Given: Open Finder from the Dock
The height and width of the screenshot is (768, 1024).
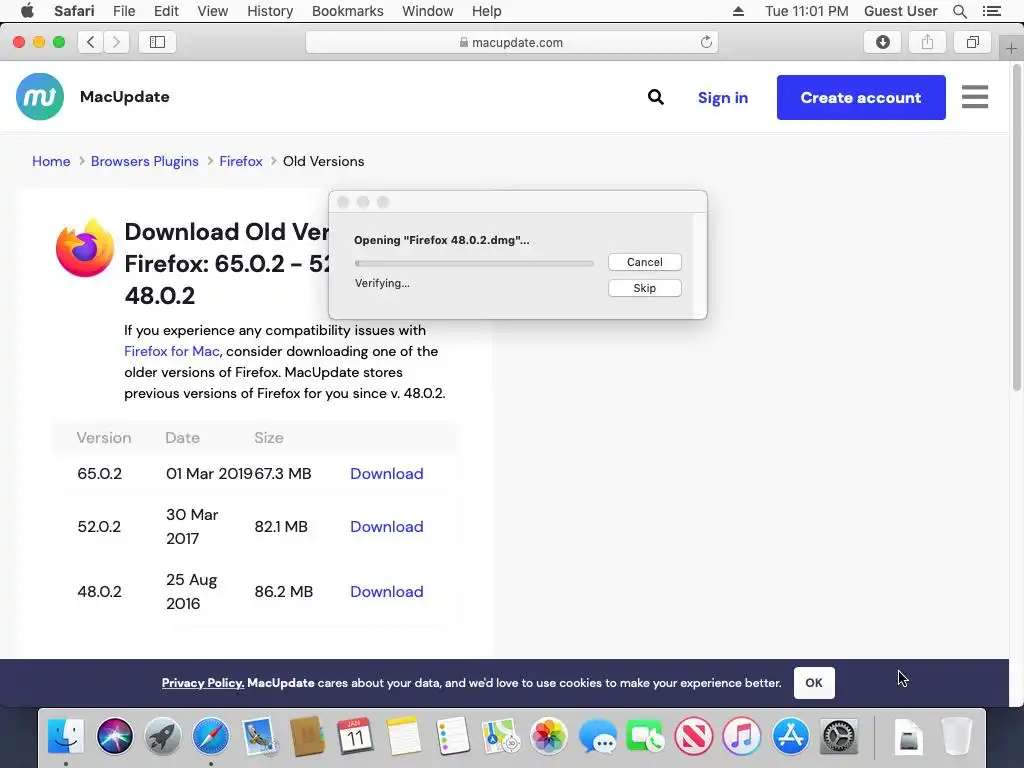Looking at the screenshot, I should [66, 736].
